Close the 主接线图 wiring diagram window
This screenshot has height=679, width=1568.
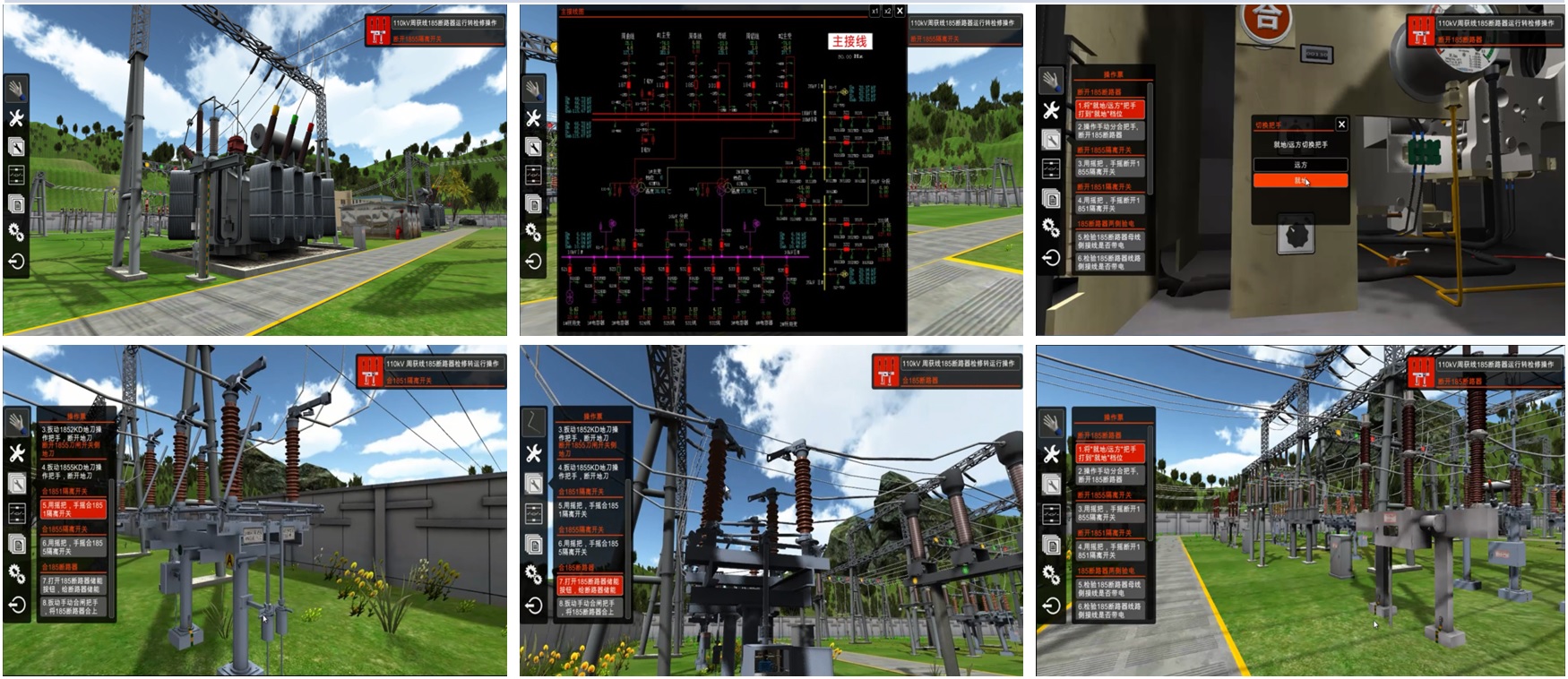pos(900,11)
